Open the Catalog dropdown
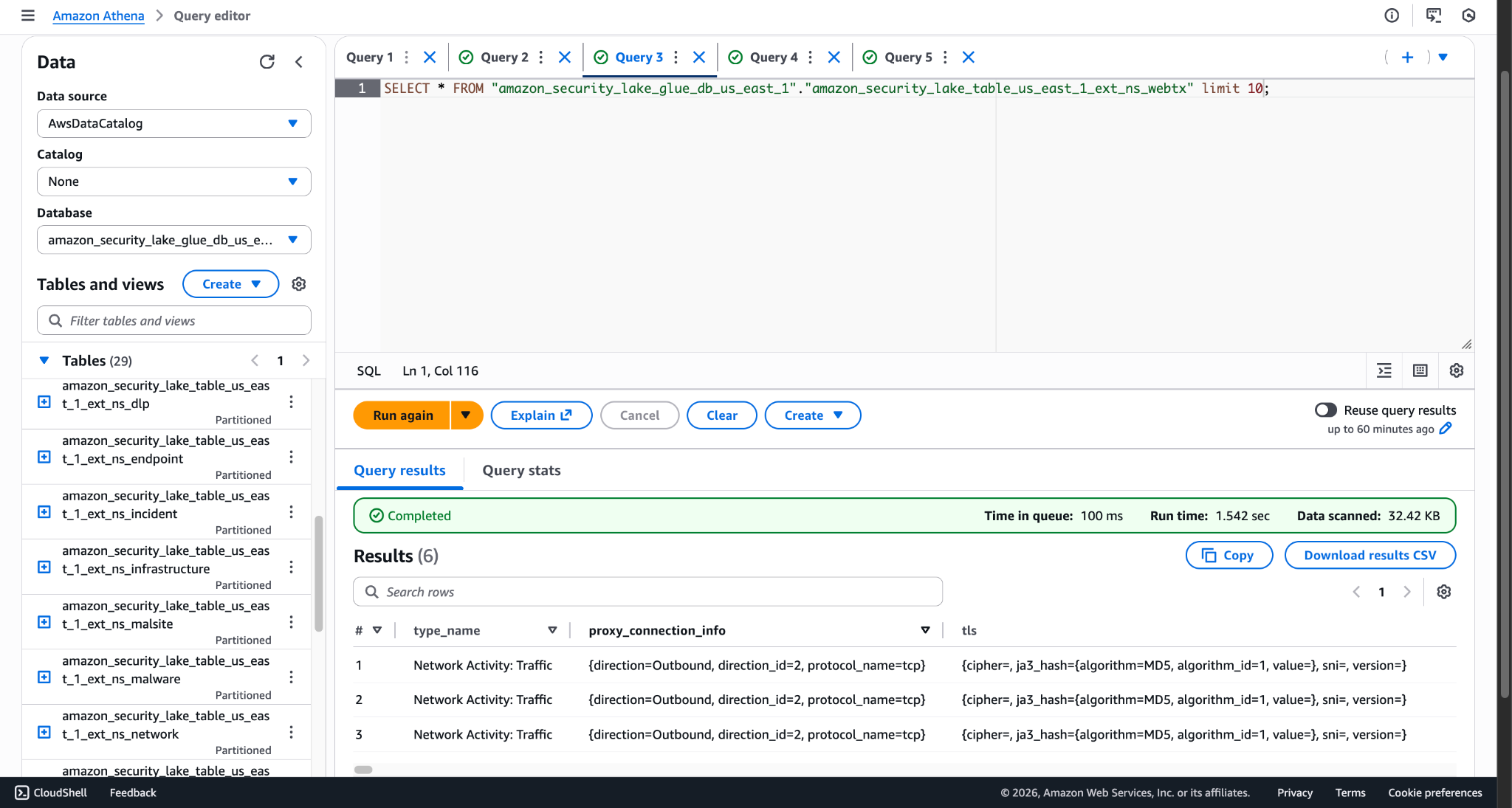Image resolution: width=1512 pixels, height=808 pixels. pos(174,182)
